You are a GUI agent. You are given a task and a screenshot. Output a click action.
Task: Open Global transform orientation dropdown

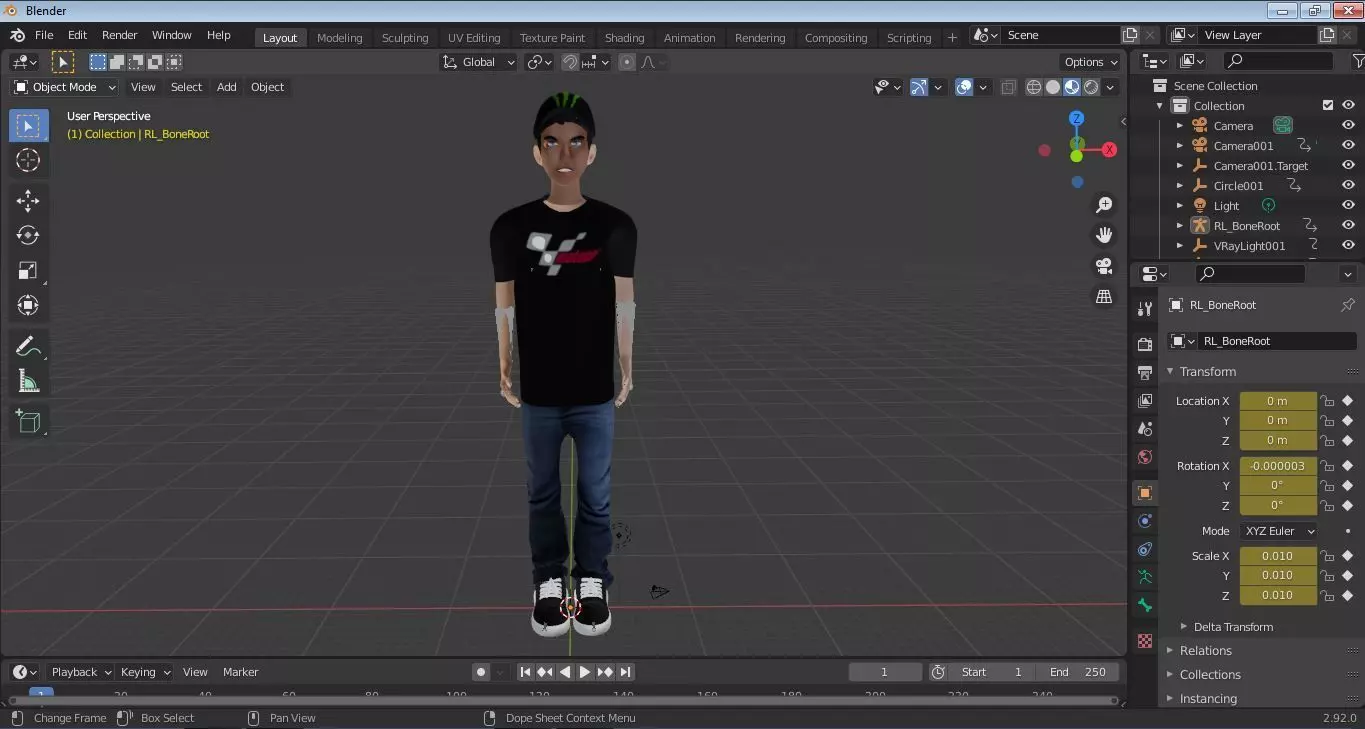[479, 62]
